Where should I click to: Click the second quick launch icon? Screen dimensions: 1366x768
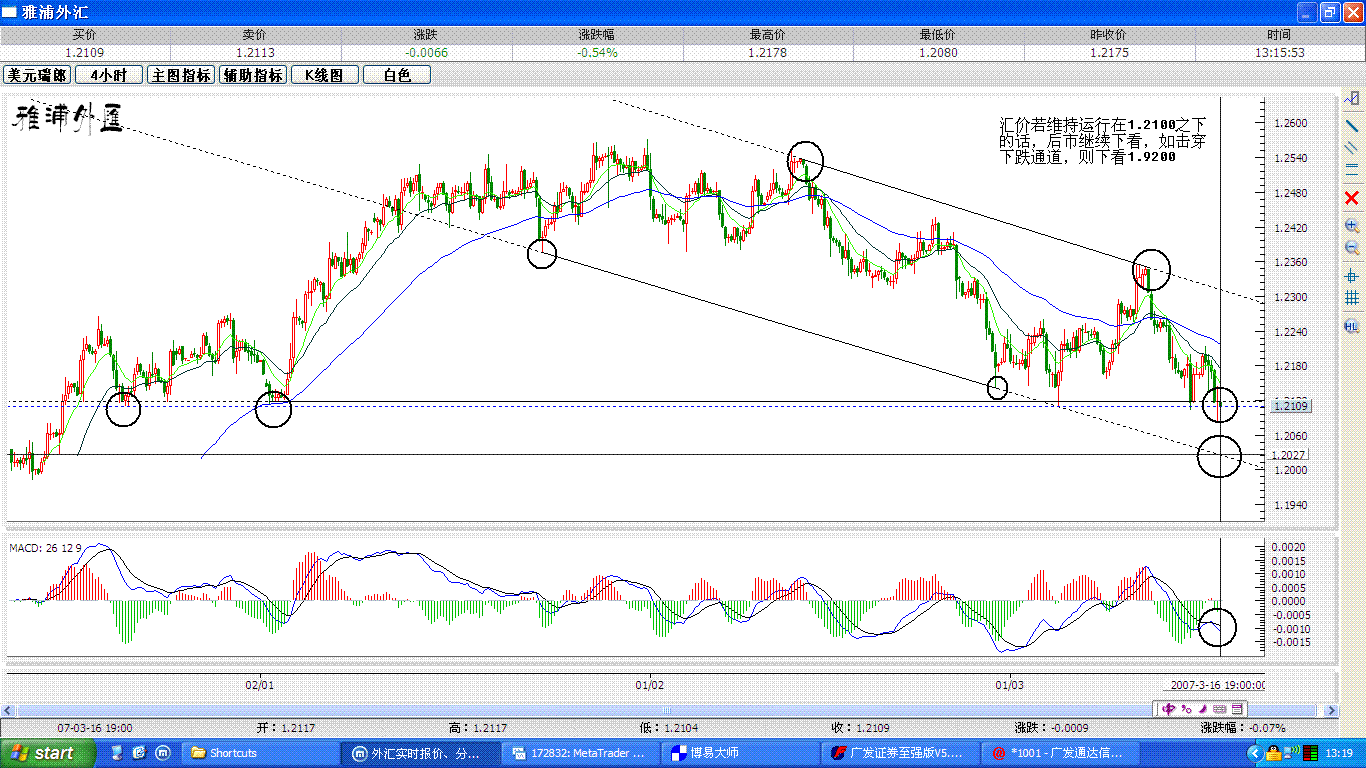(139, 753)
